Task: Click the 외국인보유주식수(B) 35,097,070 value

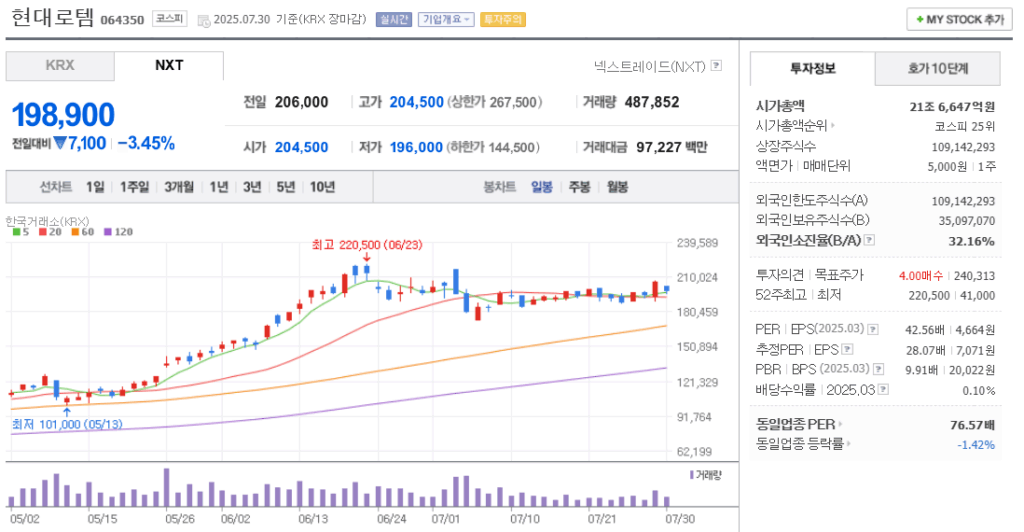Action: coord(967,221)
